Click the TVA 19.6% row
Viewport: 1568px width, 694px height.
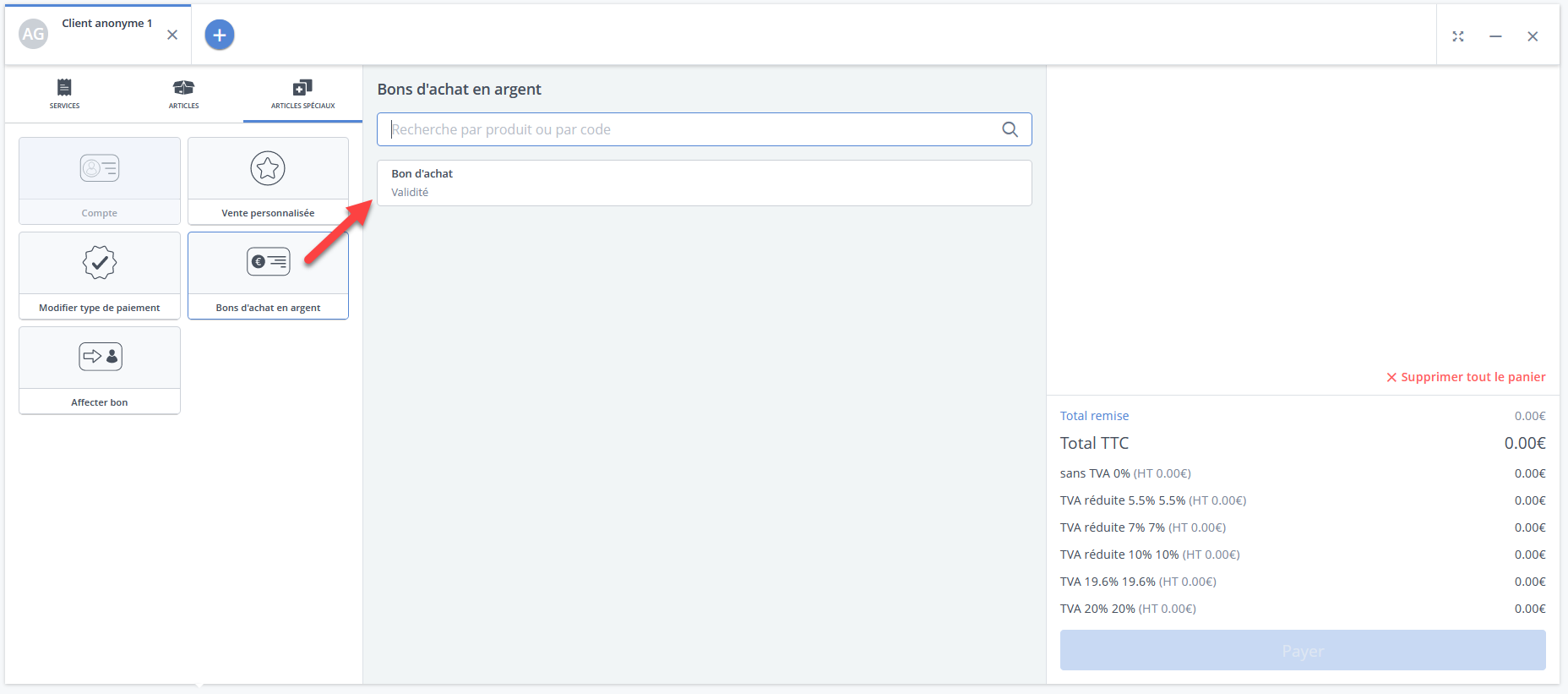(1303, 582)
